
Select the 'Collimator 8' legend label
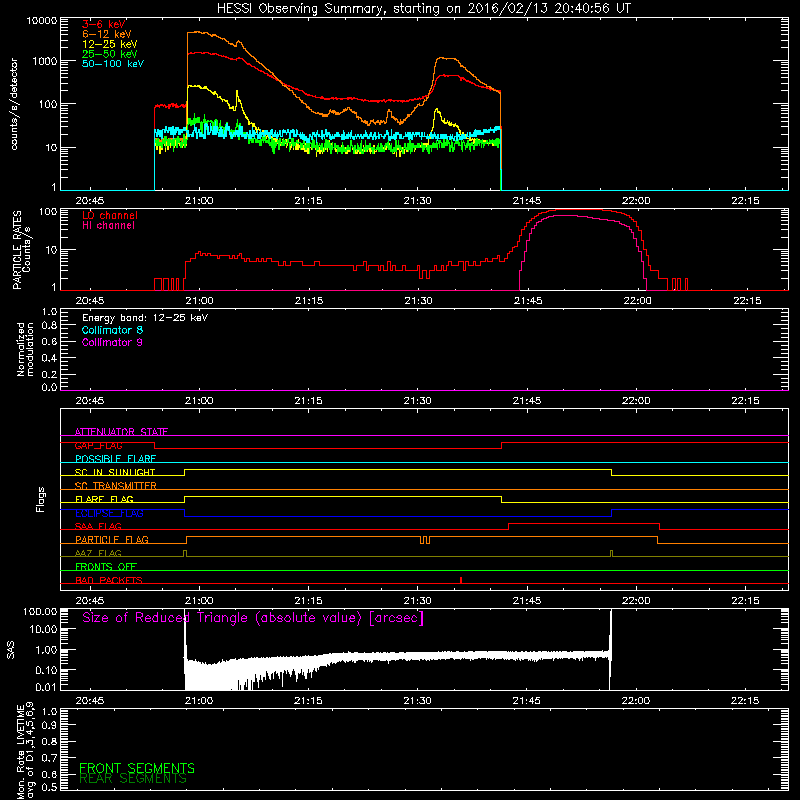click(x=112, y=330)
